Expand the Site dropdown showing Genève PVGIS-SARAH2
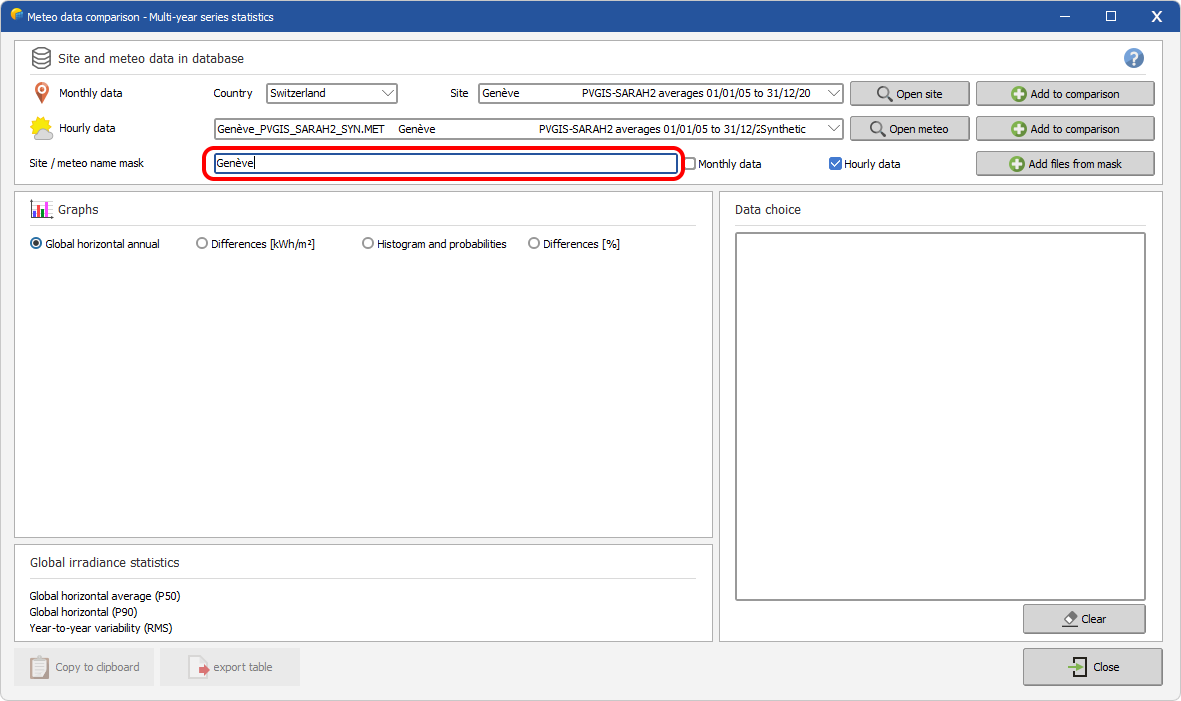The image size is (1181, 701). 661,93
